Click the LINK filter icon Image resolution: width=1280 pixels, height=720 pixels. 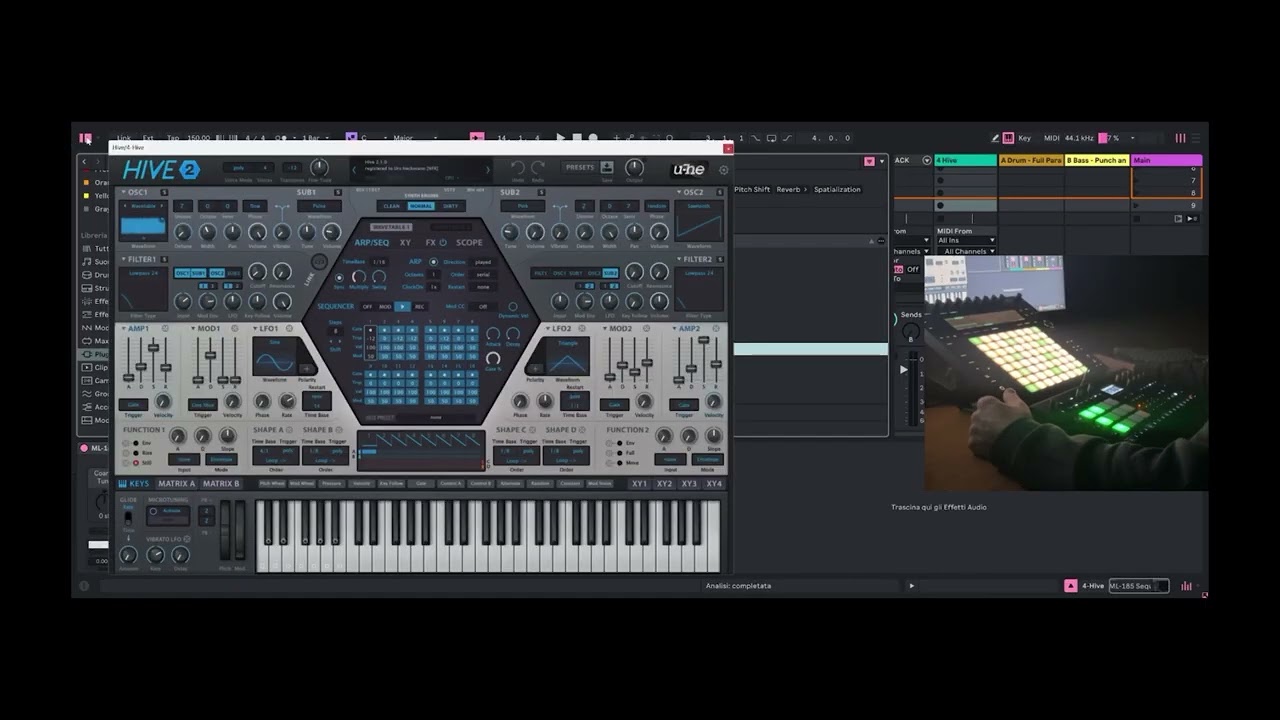(319, 262)
